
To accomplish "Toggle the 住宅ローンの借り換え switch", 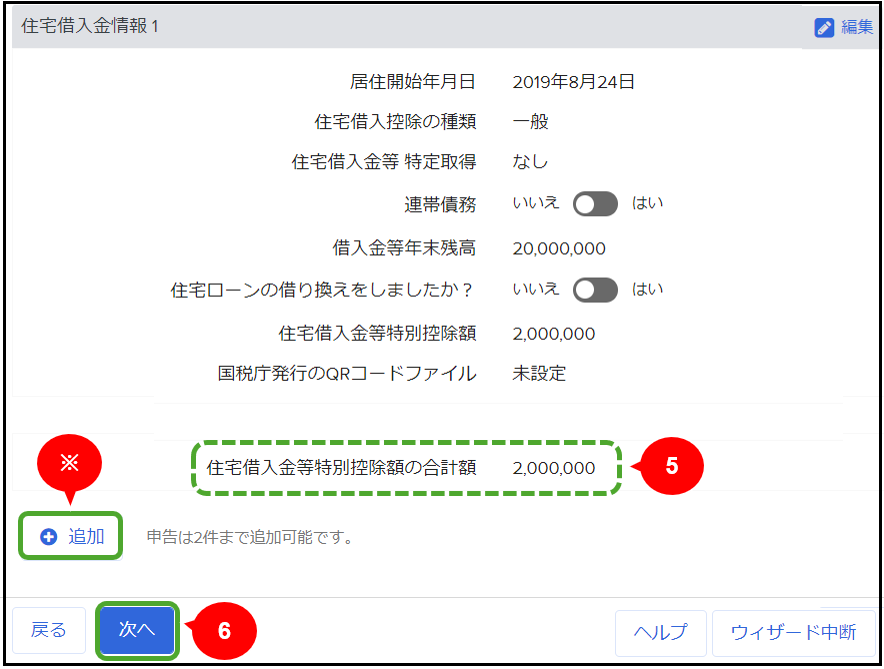I will 595,290.
